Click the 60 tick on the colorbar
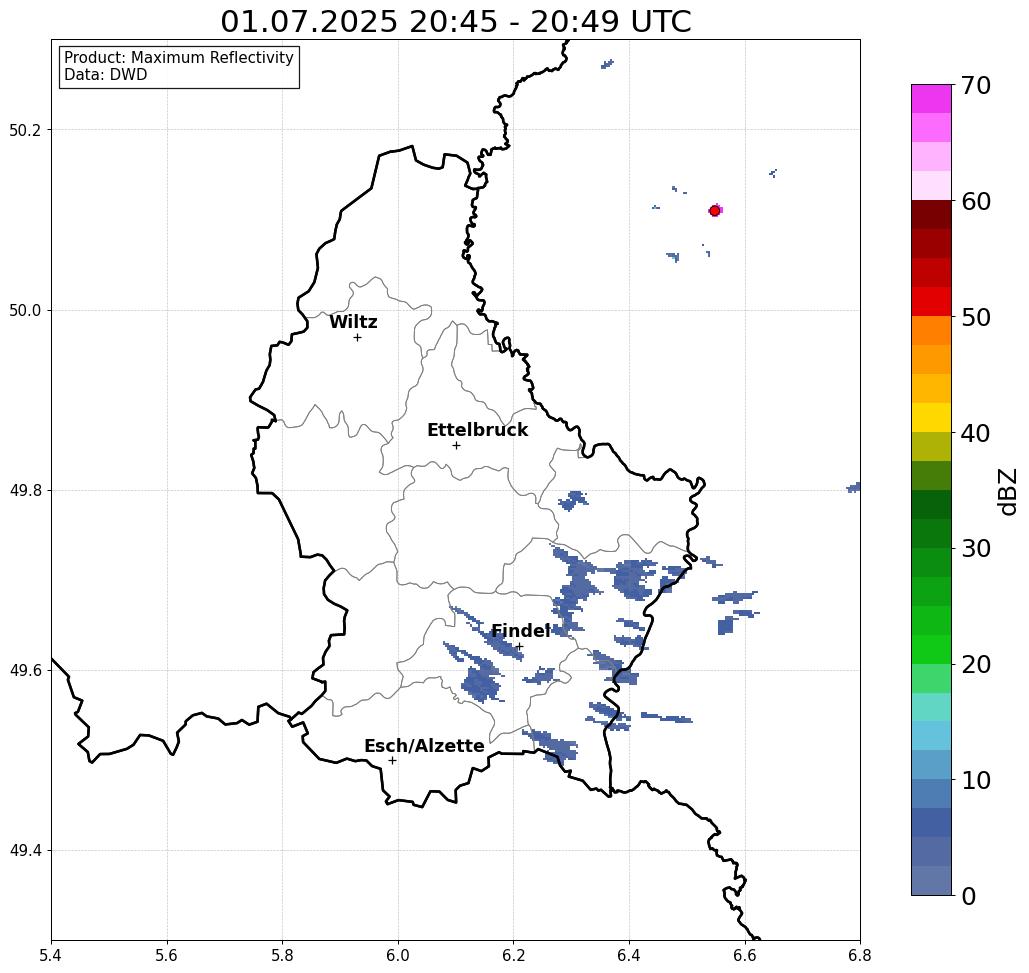 coord(975,201)
